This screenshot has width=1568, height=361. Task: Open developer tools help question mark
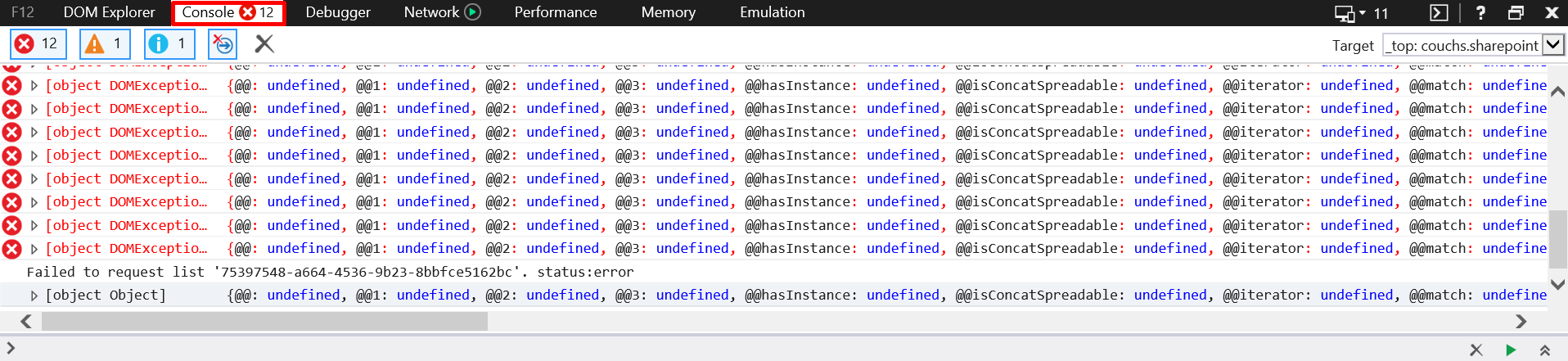click(1480, 13)
